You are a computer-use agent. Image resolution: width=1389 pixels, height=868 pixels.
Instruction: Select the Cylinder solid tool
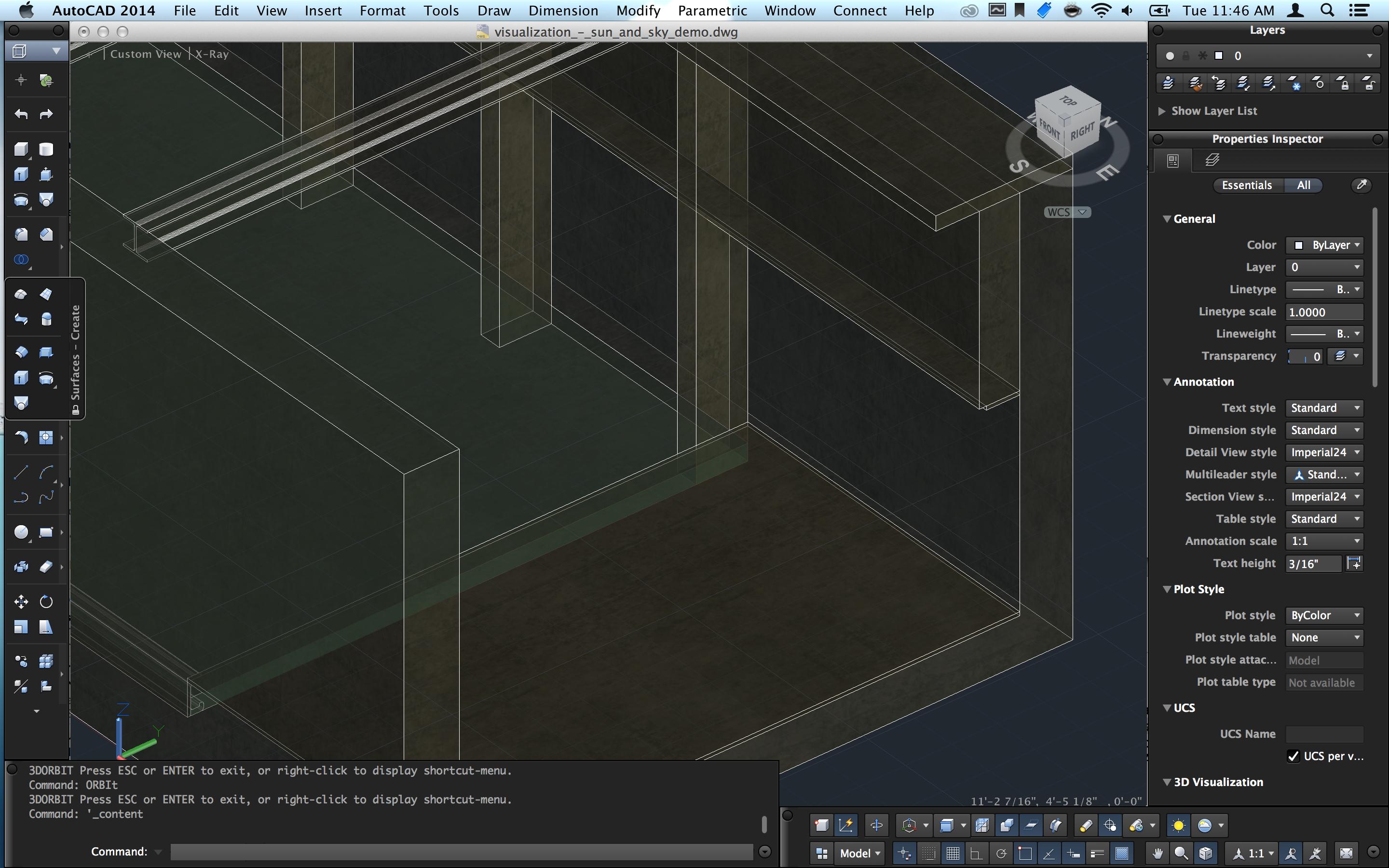click(46, 149)
